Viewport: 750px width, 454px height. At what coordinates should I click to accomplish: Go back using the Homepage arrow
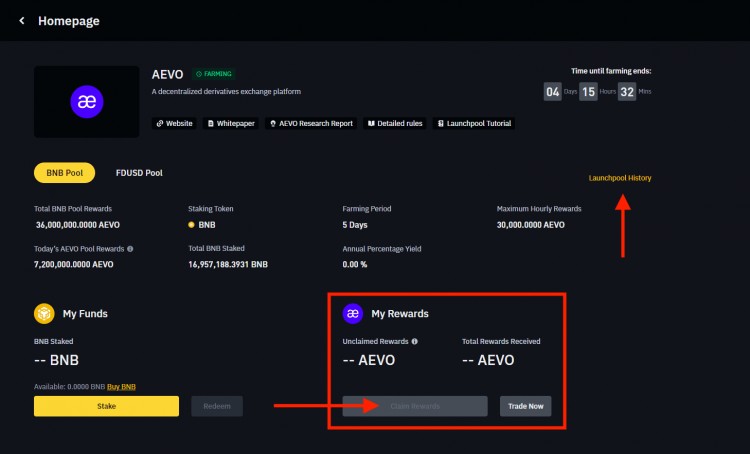22,21
